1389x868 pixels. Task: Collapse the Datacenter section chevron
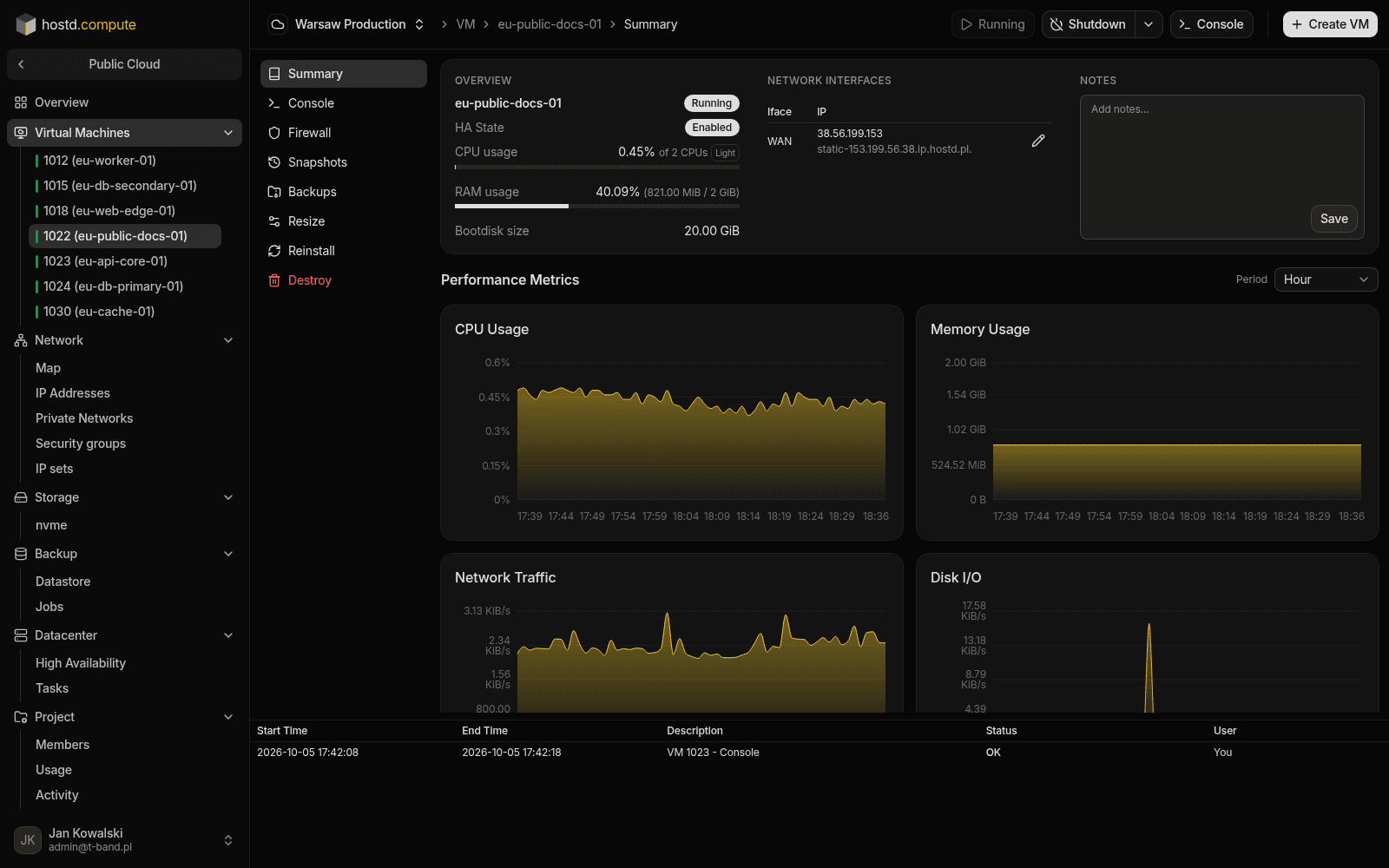228,635
